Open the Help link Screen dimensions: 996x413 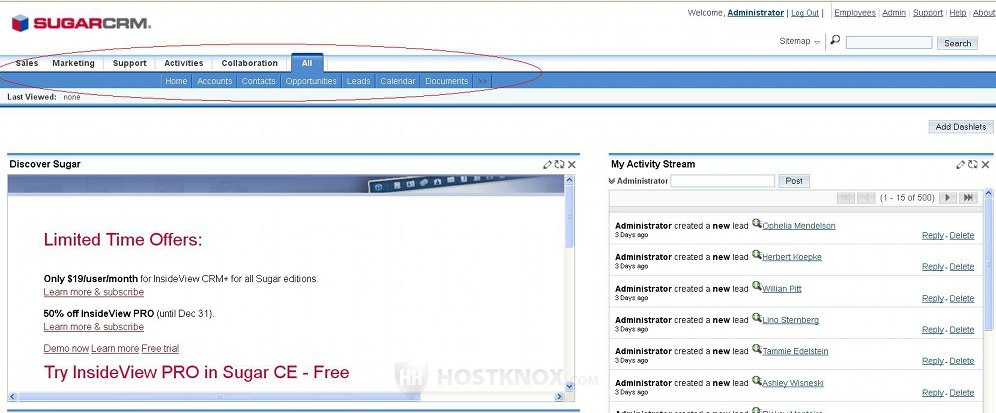pyautogui.click(x=958, y=13)
